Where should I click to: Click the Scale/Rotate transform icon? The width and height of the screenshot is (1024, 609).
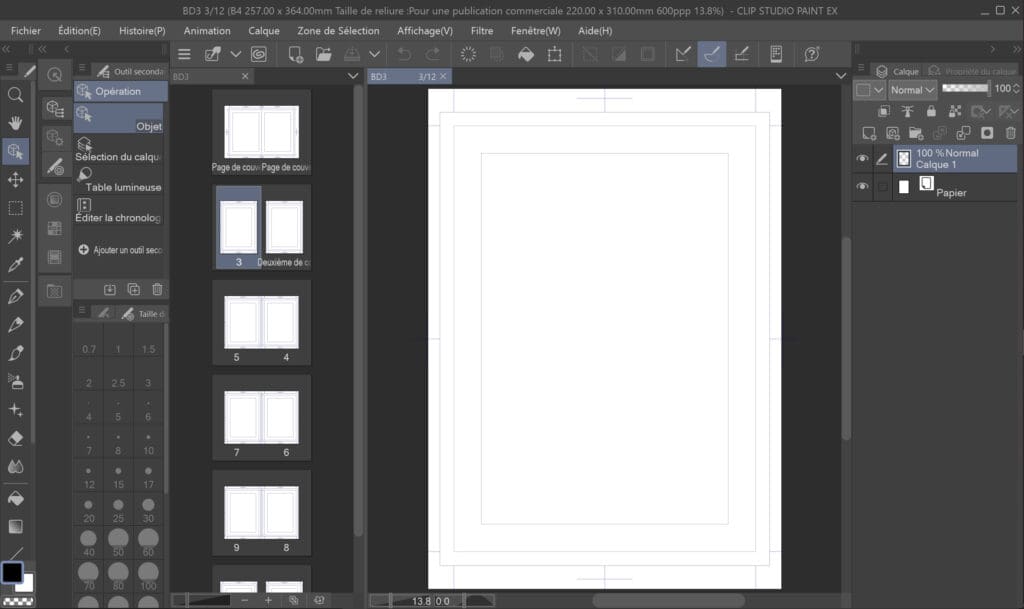[x=554, y=54]
